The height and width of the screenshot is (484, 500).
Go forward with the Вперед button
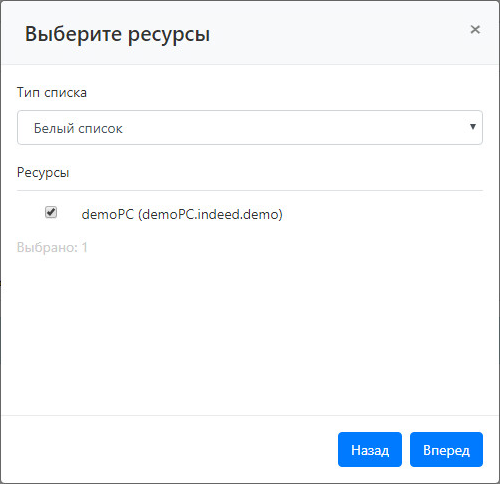[446, 450]
